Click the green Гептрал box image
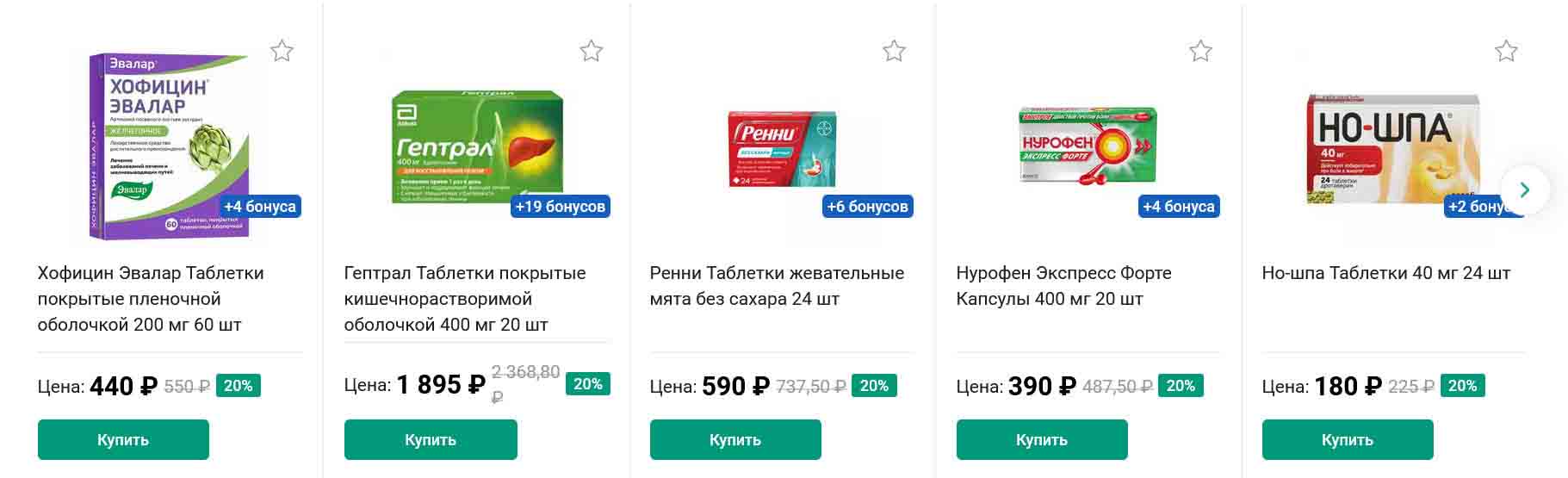 (477, 145)
